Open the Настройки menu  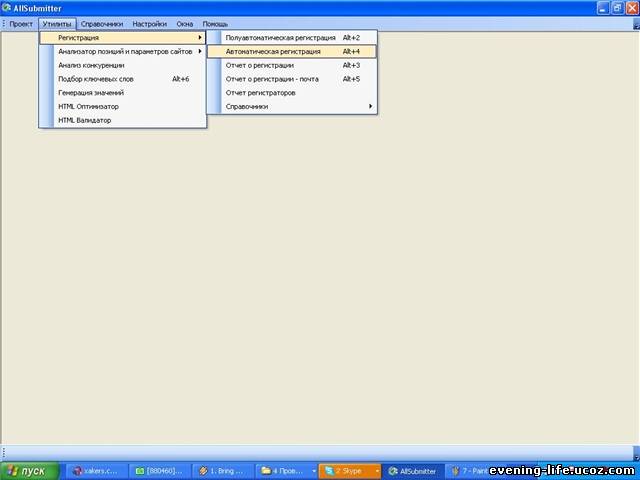[149, 24]
